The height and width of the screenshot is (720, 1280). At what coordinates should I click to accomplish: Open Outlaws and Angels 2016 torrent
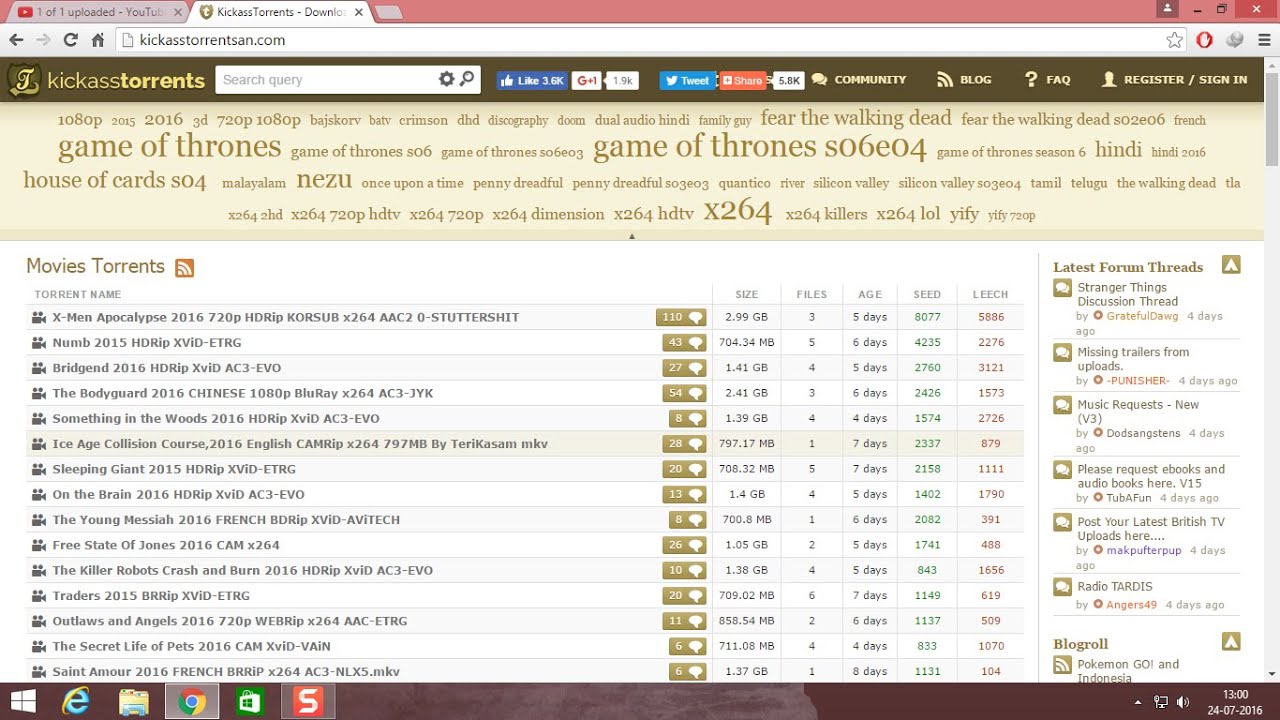(x=230, y=621)
